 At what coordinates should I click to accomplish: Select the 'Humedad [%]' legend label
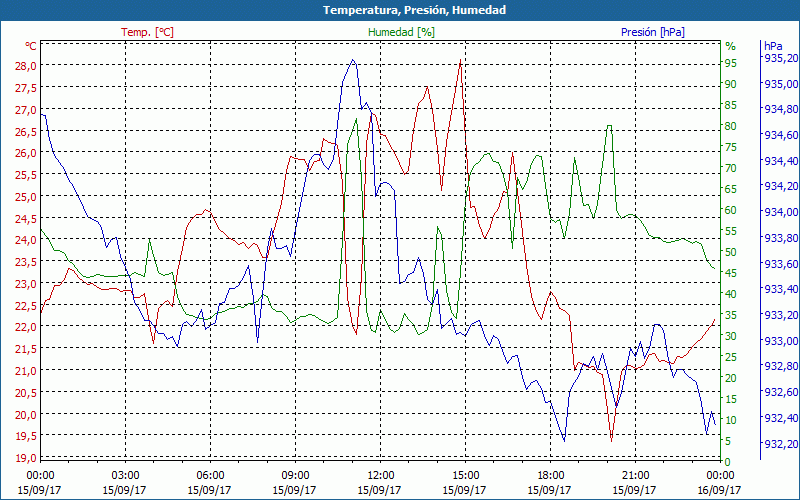402,32
